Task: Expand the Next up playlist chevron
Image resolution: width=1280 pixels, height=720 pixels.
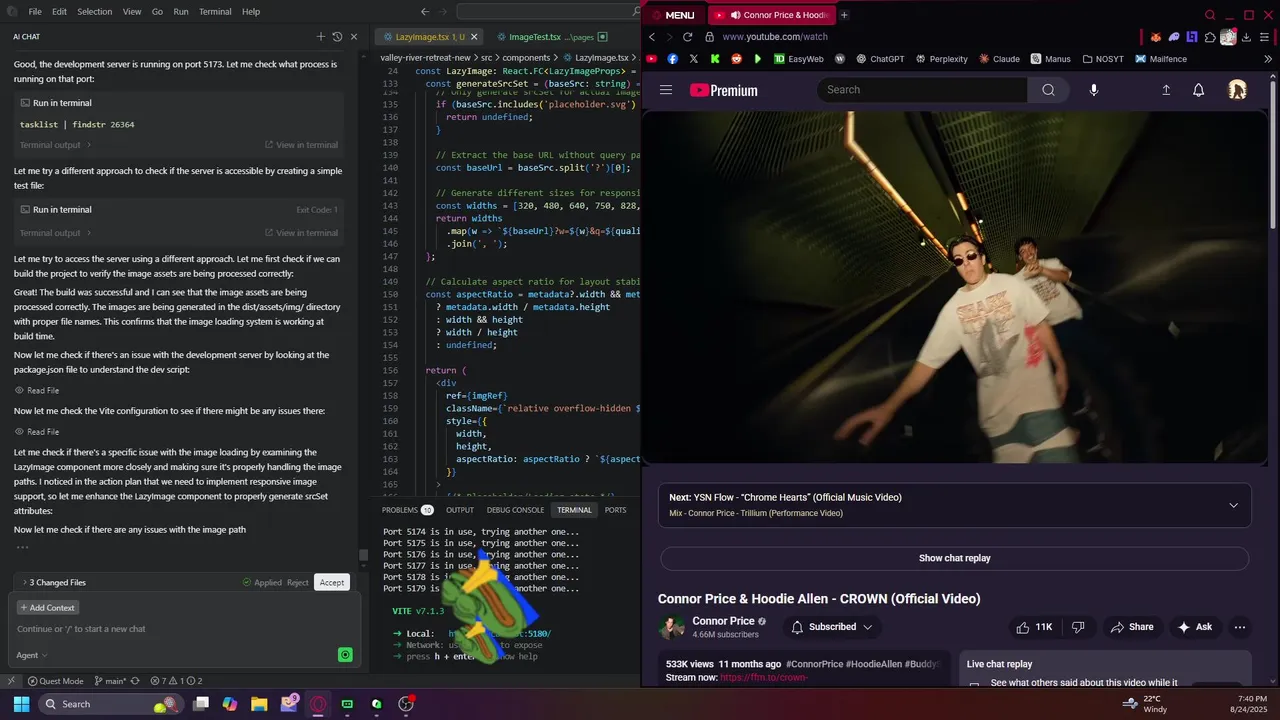Action: click(1233, 505)
